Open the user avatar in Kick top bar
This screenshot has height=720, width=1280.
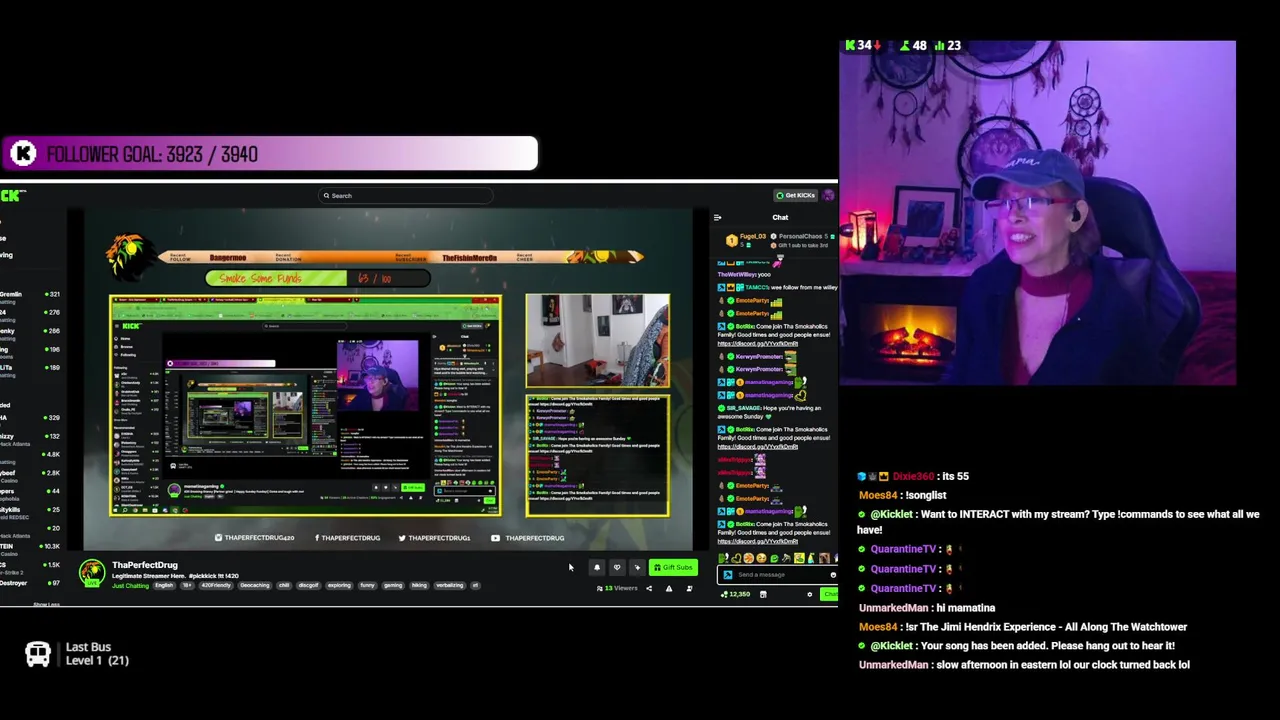tap(828, 195)
